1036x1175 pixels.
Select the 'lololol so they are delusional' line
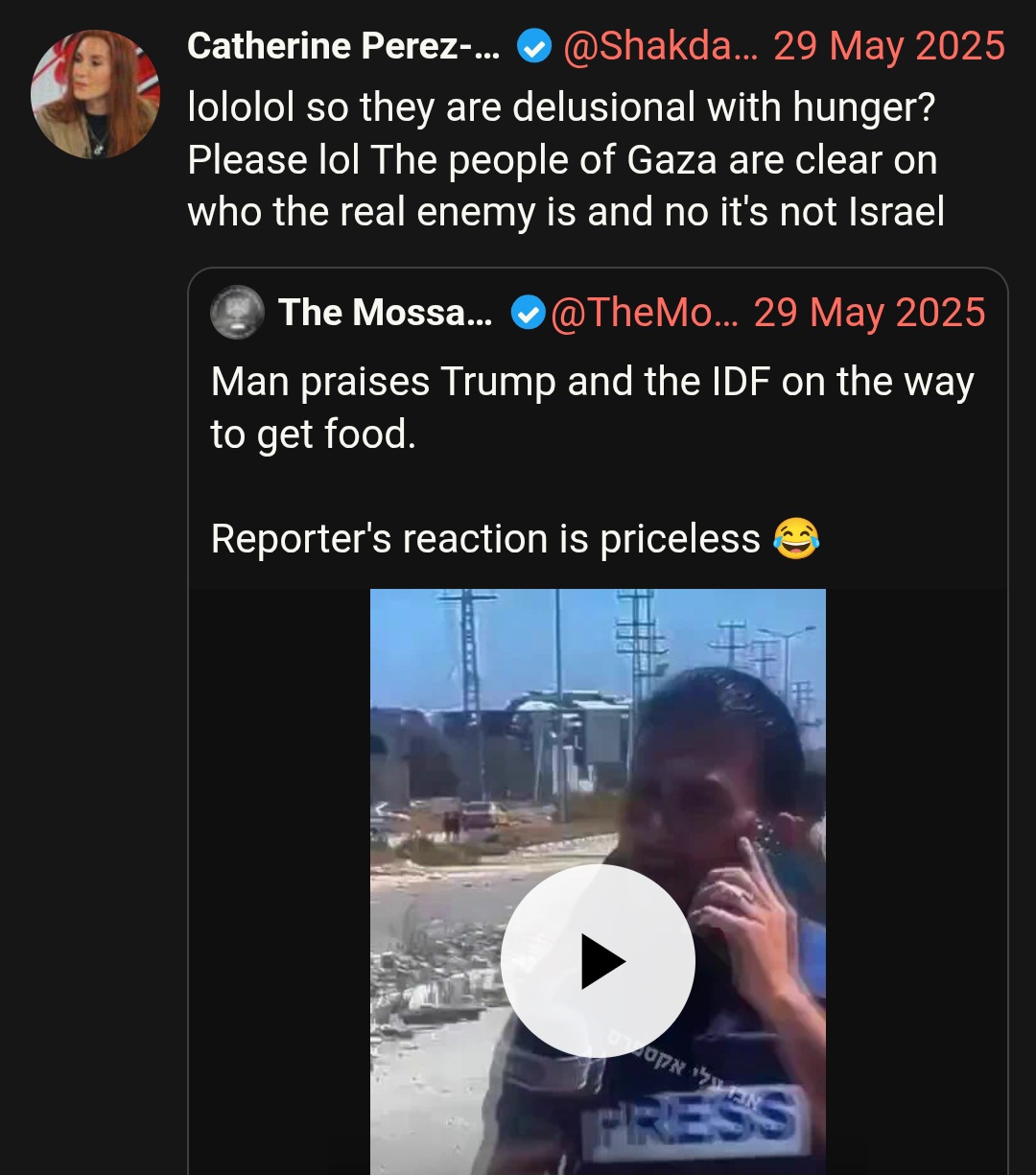[561, 108]
